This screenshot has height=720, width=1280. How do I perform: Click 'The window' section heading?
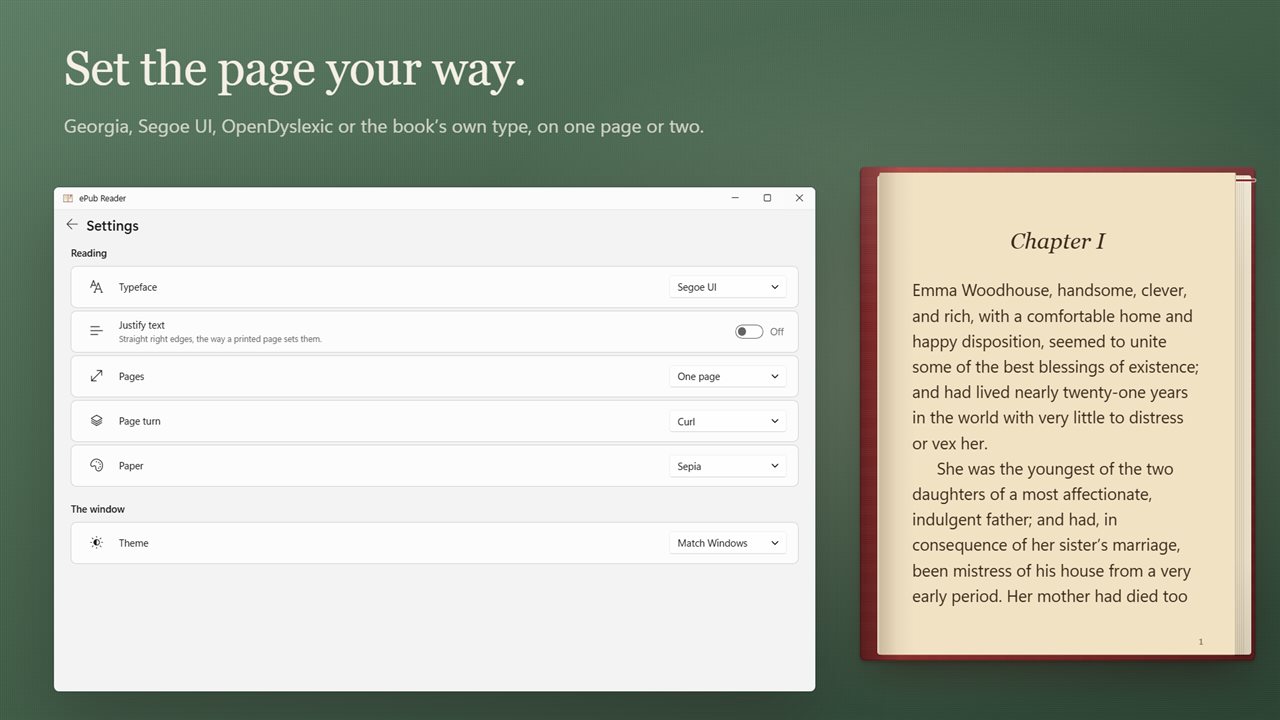[x=98, y=509]
